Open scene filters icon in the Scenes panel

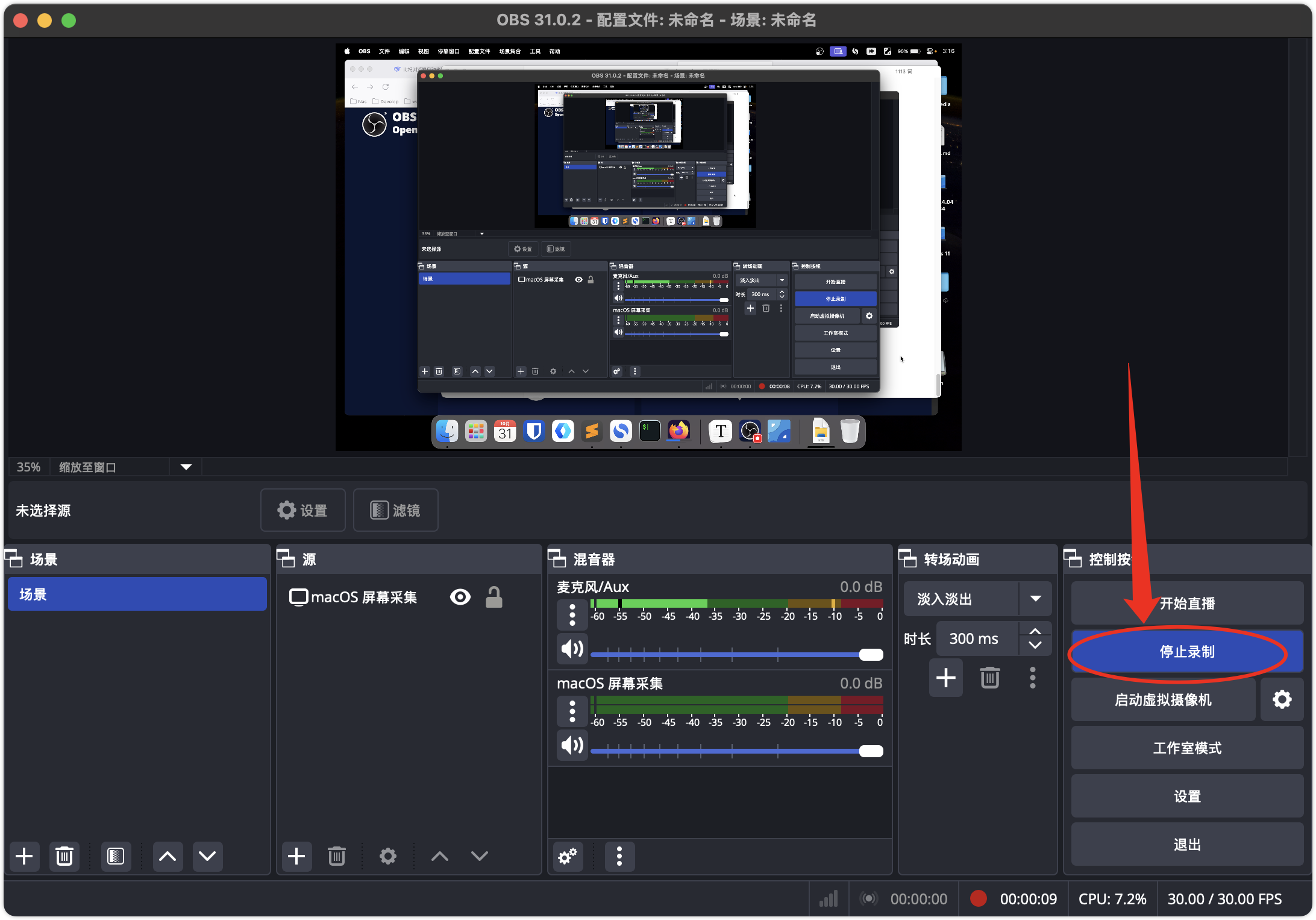(116, 856)
